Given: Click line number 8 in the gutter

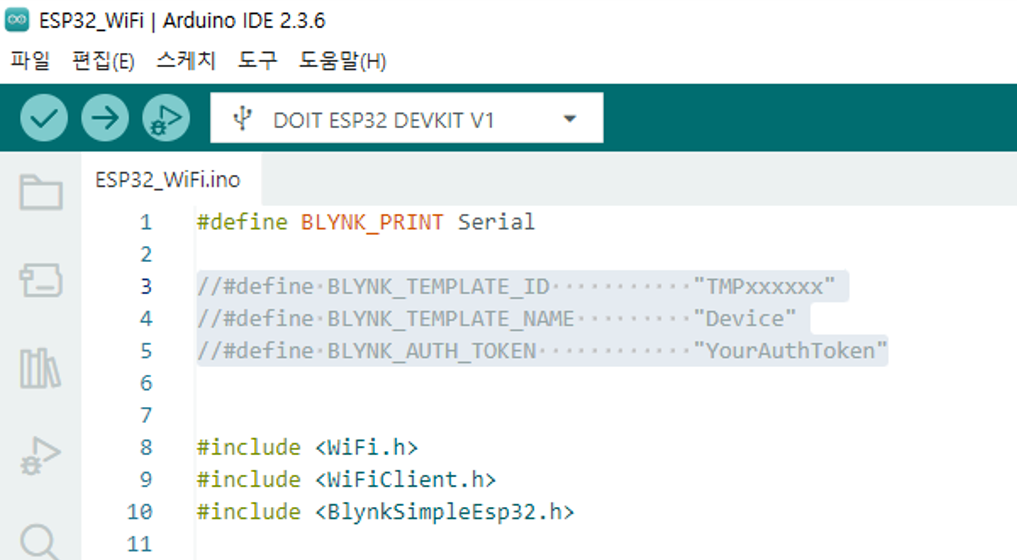Looking at the screenshot, I should click(146, 447).
